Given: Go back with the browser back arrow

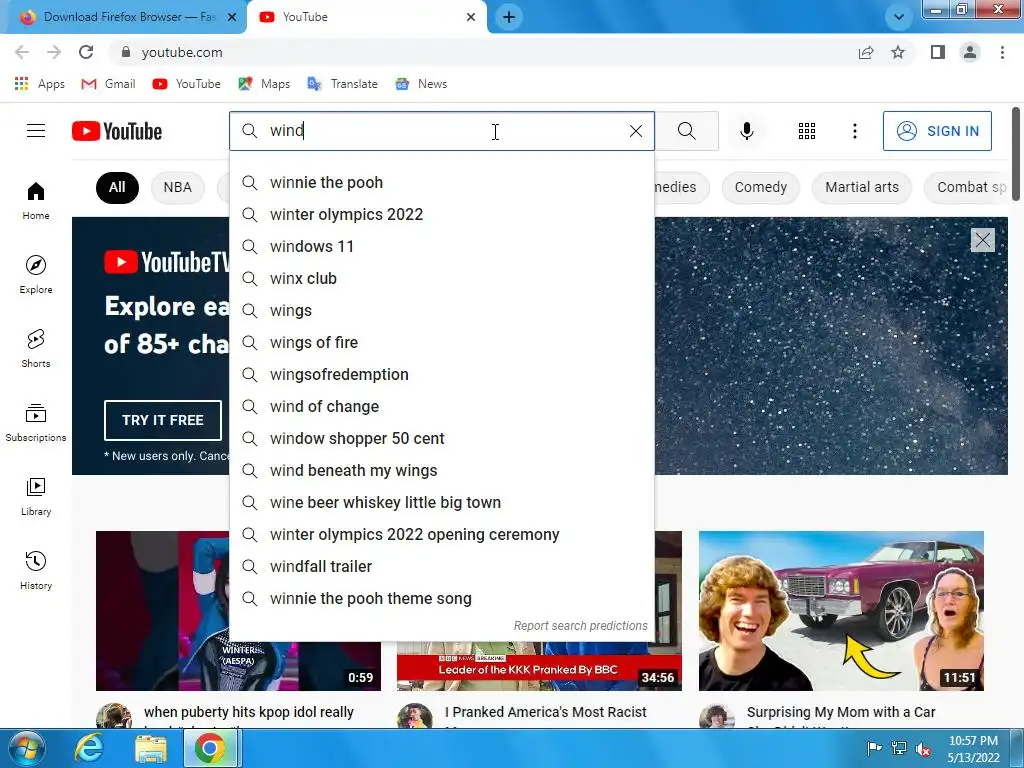Looking at the screenshot, I should 22,52.
